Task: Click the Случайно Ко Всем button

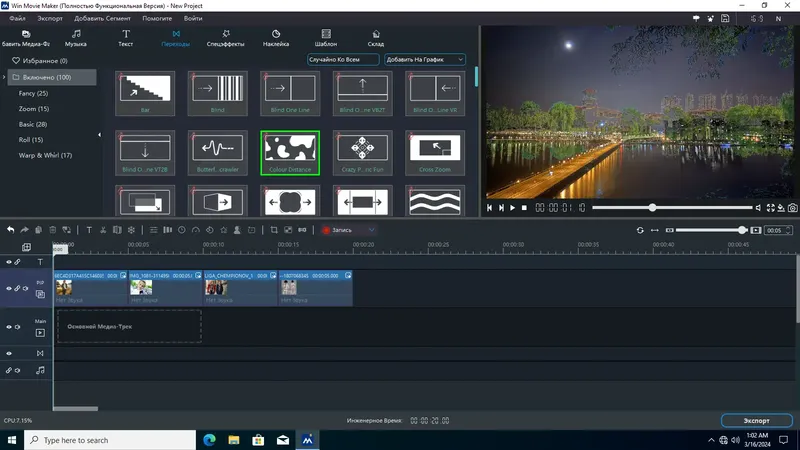Action: (343, 60)
